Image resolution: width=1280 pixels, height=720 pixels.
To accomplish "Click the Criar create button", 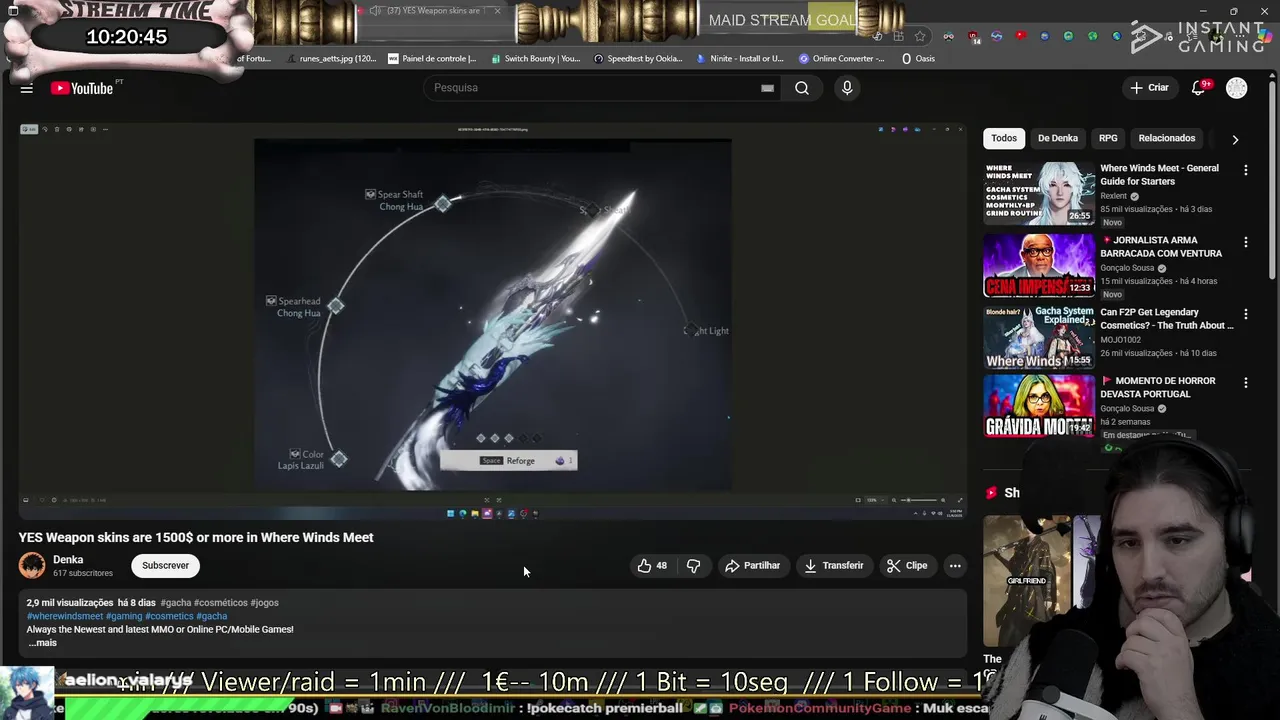I will coord(1149,88).
